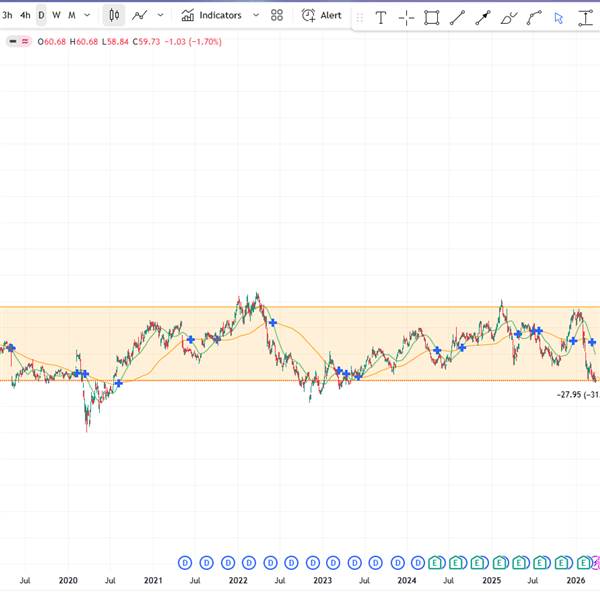
Task: Open the Indicators dialog
Action: click(211, 15)
